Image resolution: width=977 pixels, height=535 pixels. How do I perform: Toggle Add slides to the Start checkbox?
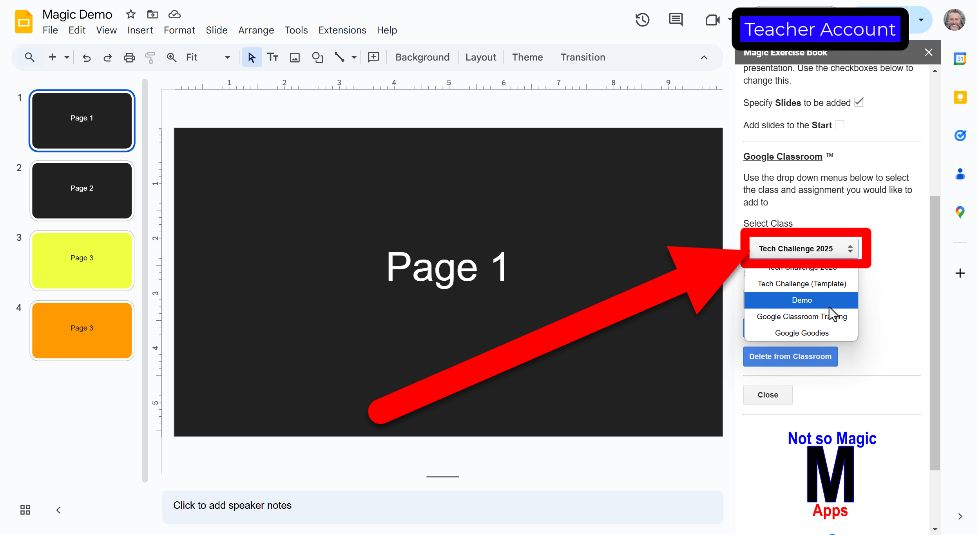pyautogui.click(x=839, y=125)
